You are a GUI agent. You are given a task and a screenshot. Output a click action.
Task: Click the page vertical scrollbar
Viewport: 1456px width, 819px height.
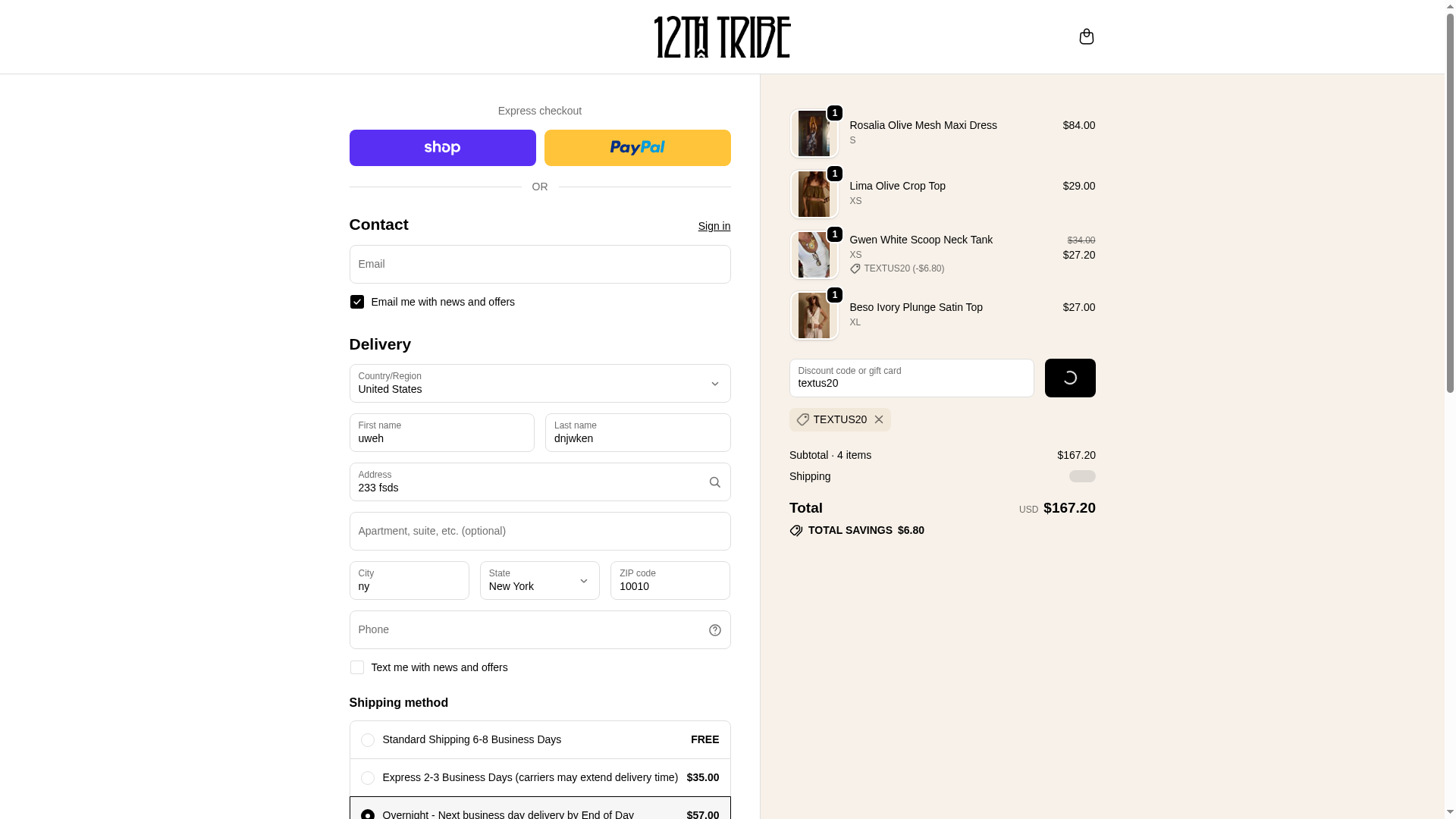click(x=1450, y=409)
